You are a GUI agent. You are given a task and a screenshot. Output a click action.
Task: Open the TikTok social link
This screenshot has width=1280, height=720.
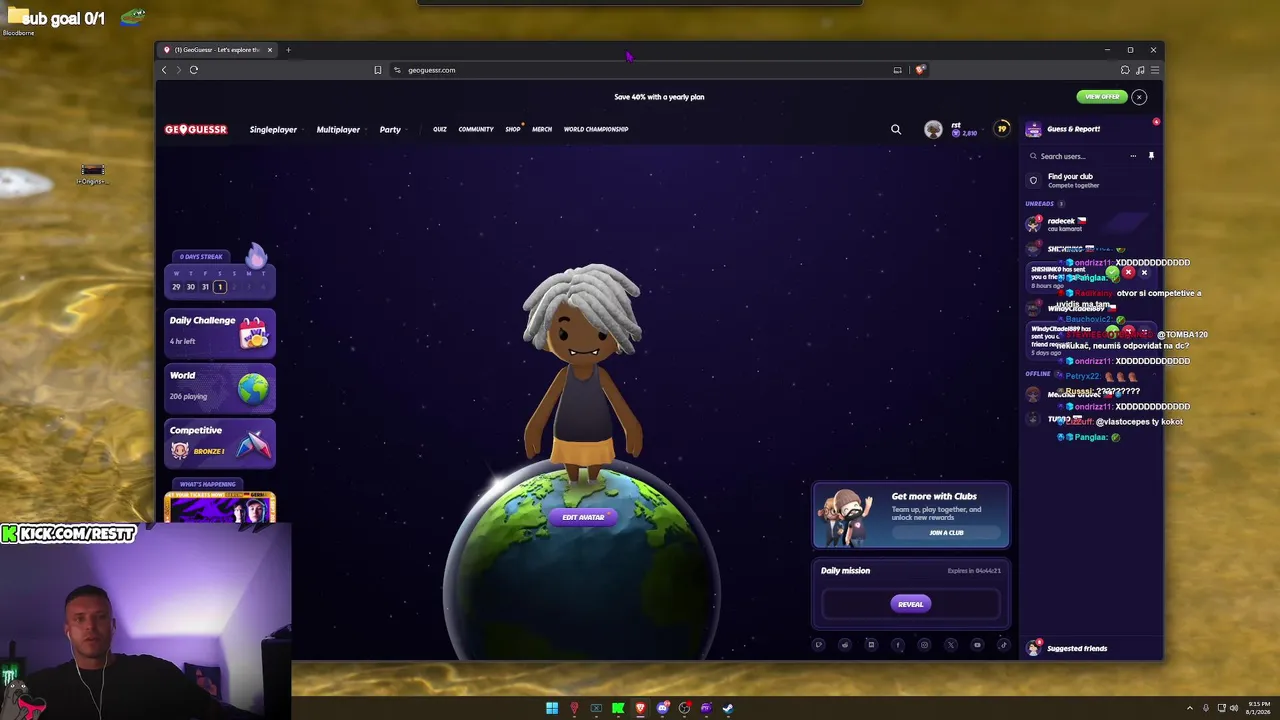coord(1003,645)
